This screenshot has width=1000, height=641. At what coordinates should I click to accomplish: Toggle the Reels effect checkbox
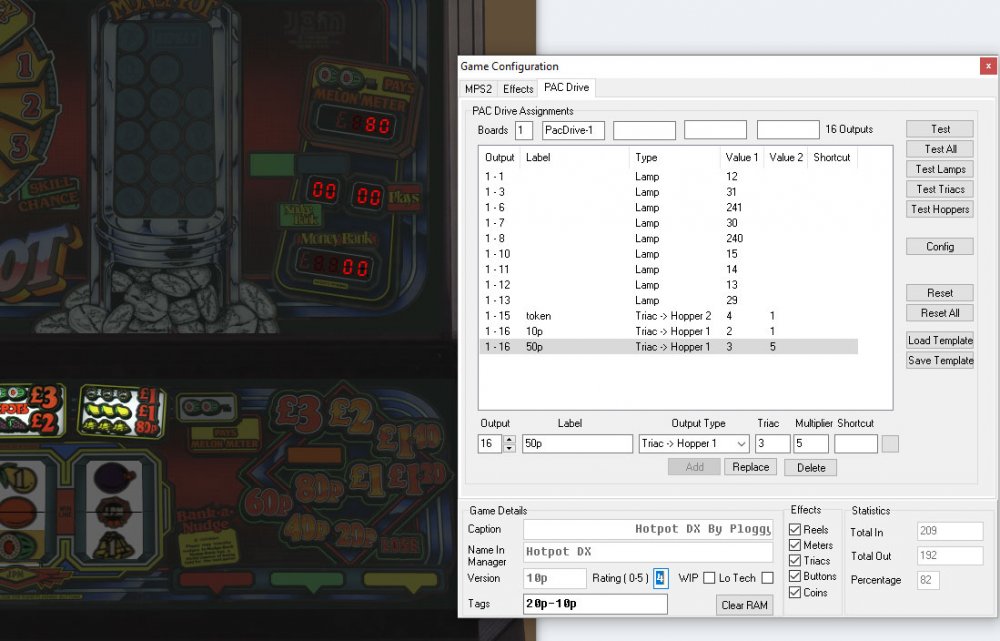tap(795, 529)
